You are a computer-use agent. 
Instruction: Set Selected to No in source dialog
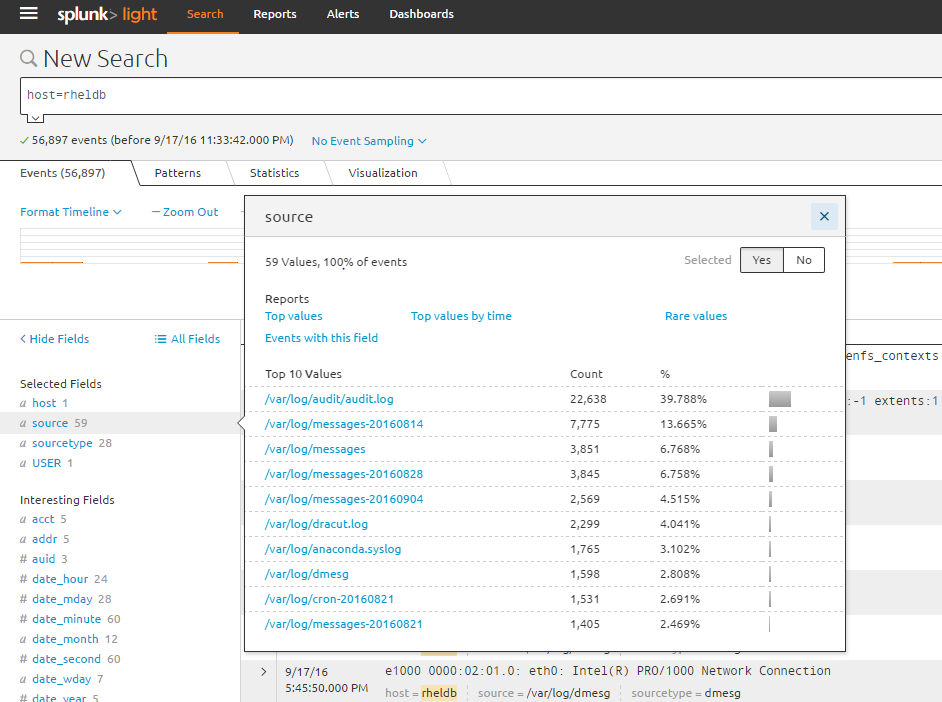803,260
